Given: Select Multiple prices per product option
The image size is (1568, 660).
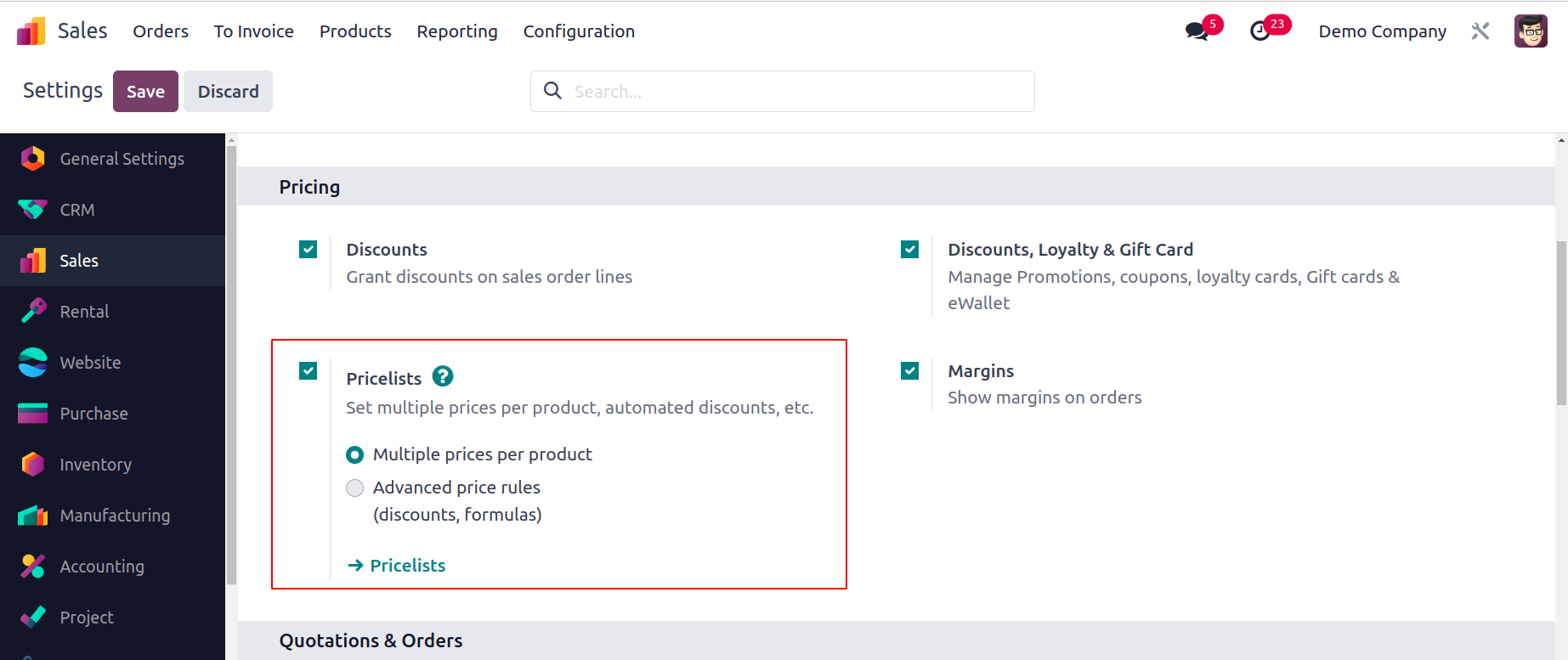Looking at the screenshot, I should (x=355, y=455).
